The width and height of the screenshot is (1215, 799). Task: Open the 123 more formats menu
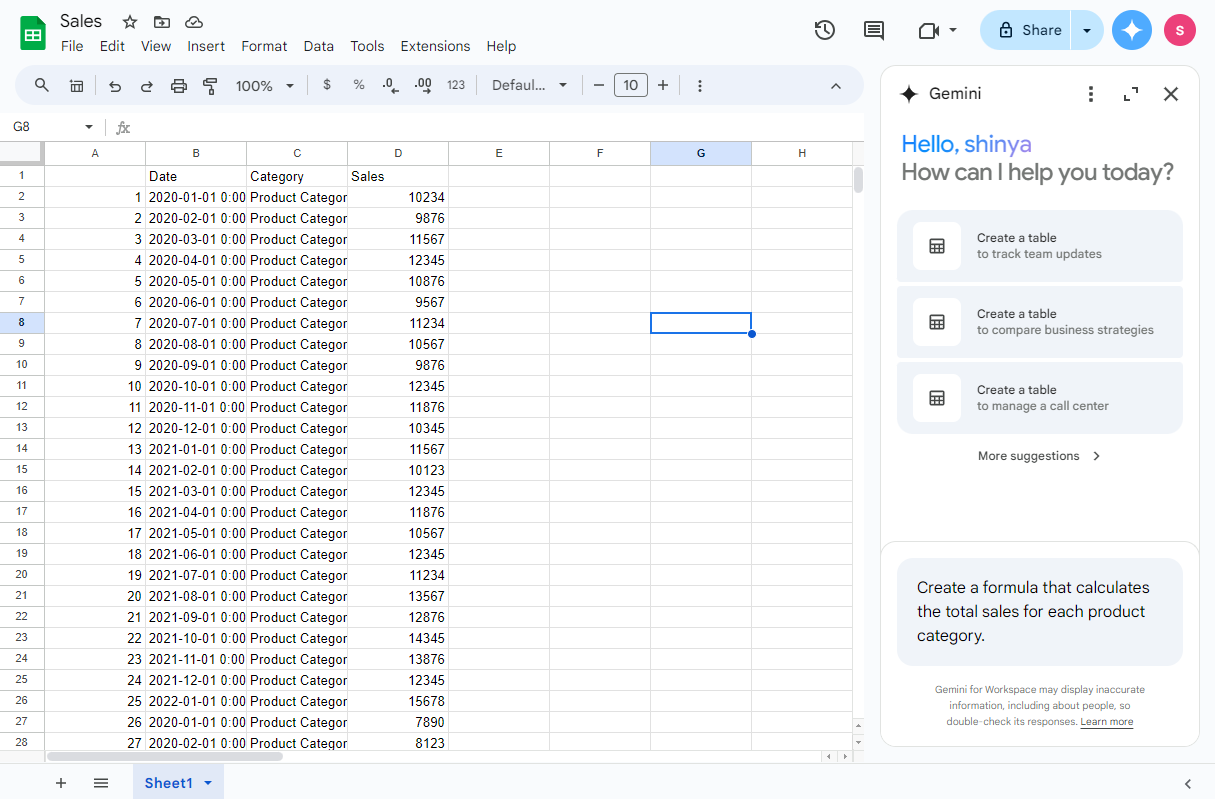[x=456, y=86]
